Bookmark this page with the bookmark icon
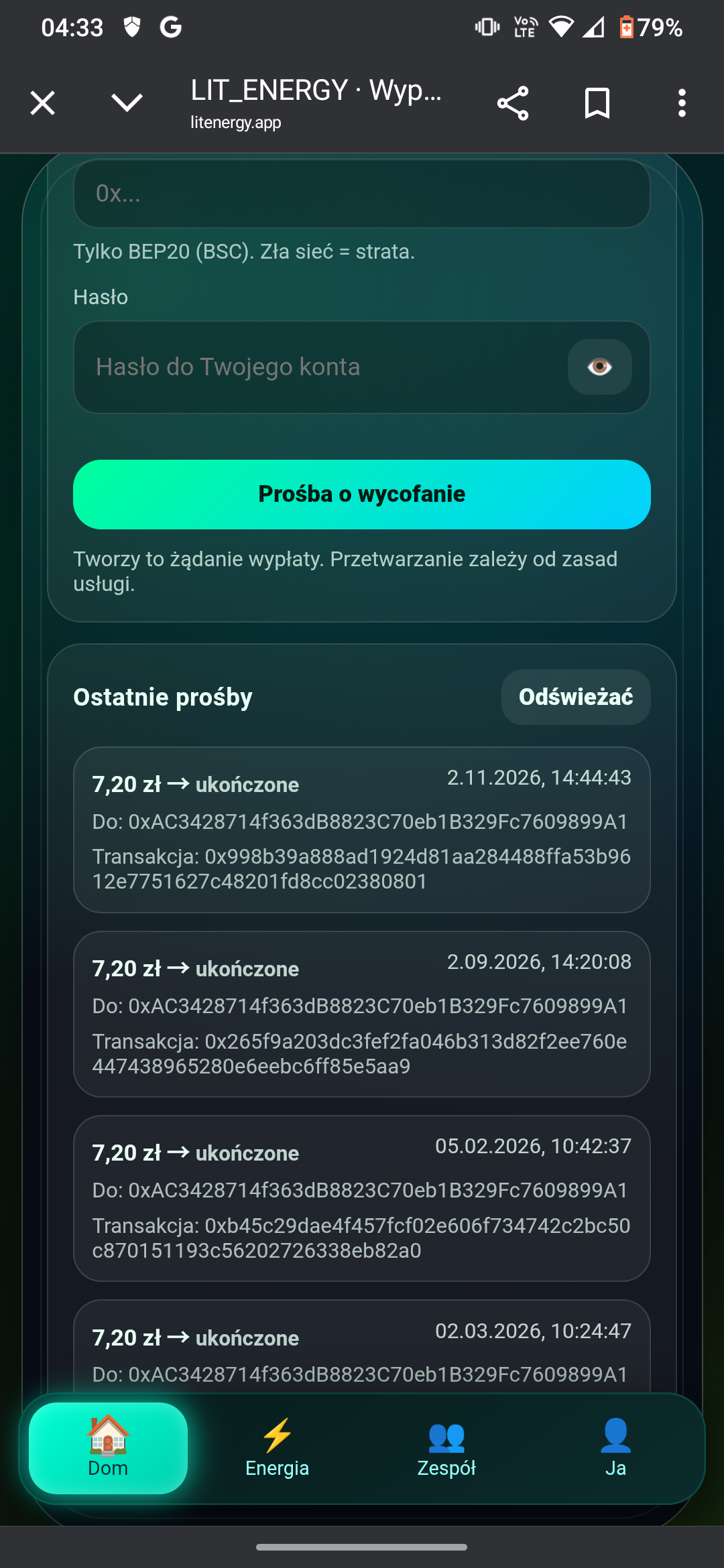This screenshot has height=1568, width=724. tap(597, 103)
